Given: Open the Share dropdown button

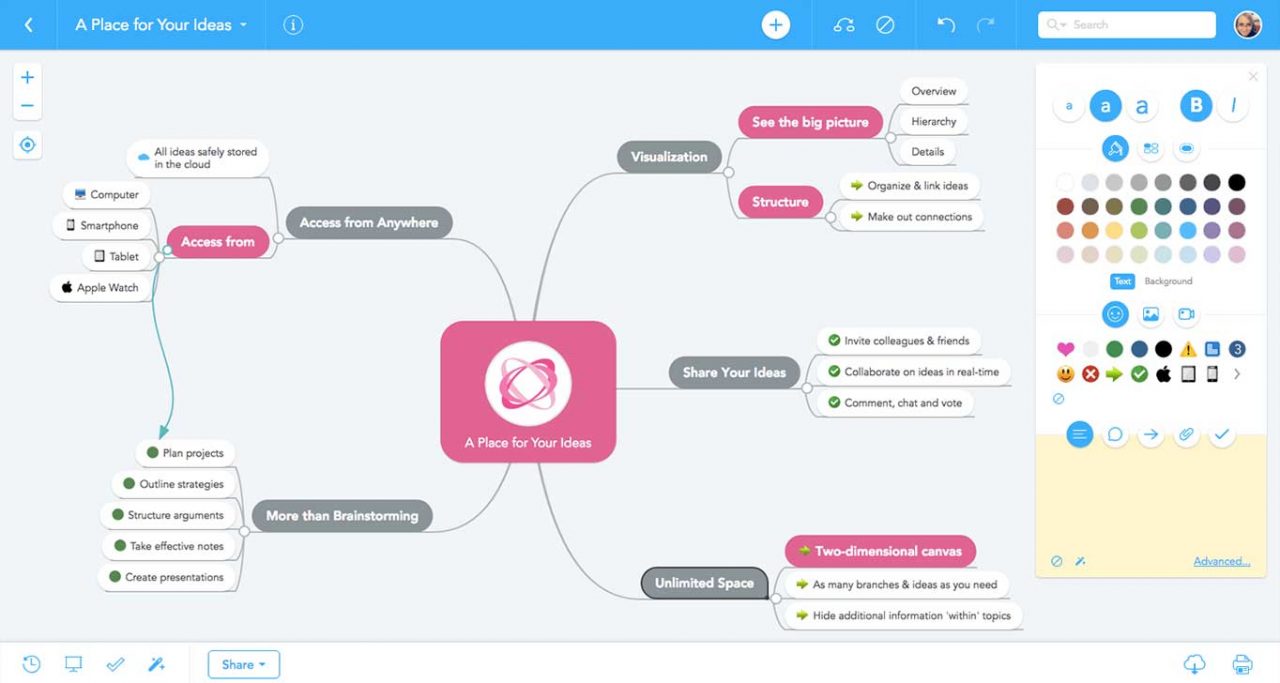Looking at the screenshot, I should 243,664.
